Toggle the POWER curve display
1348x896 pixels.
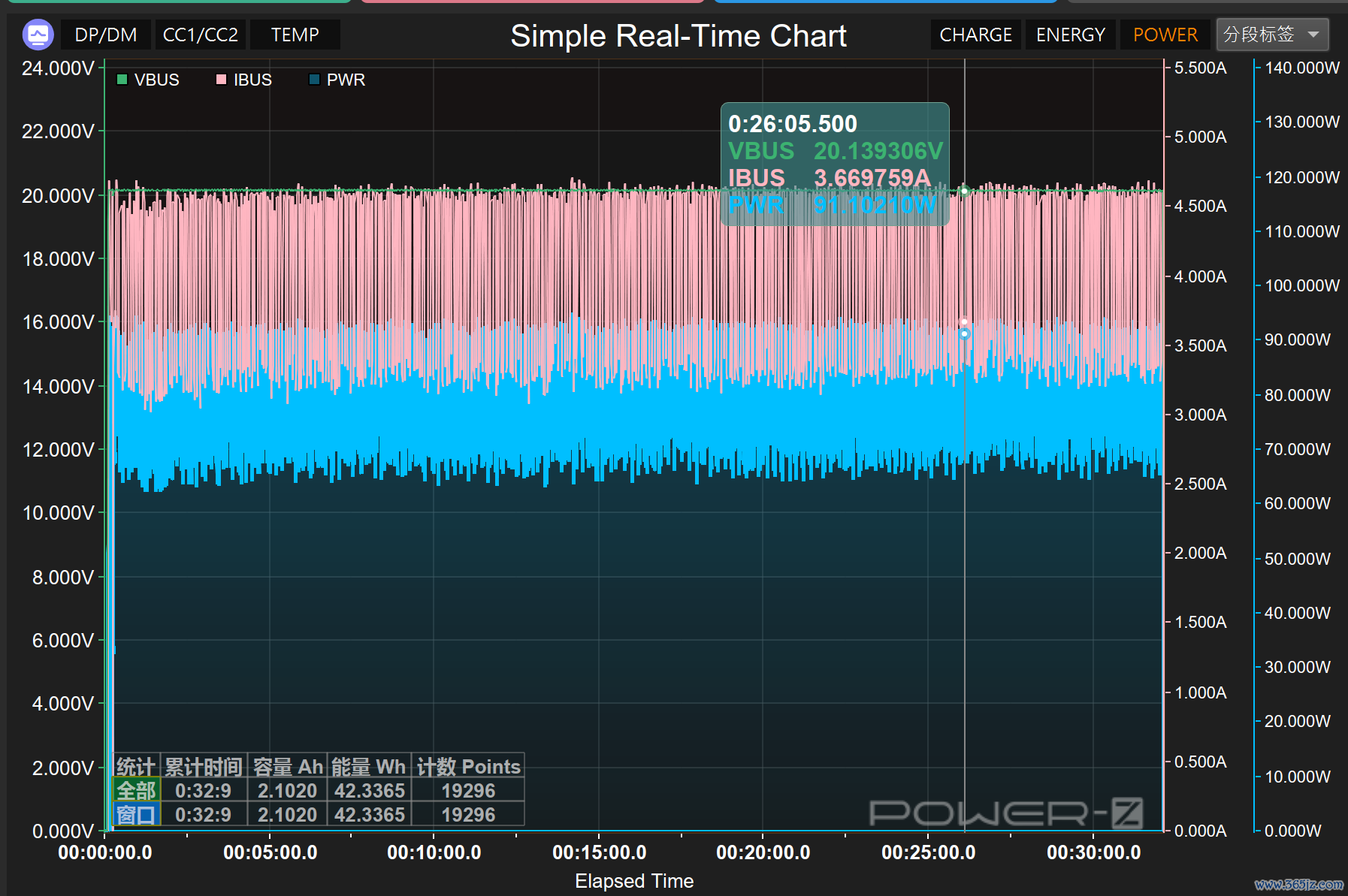click(x=1165, y=35)
